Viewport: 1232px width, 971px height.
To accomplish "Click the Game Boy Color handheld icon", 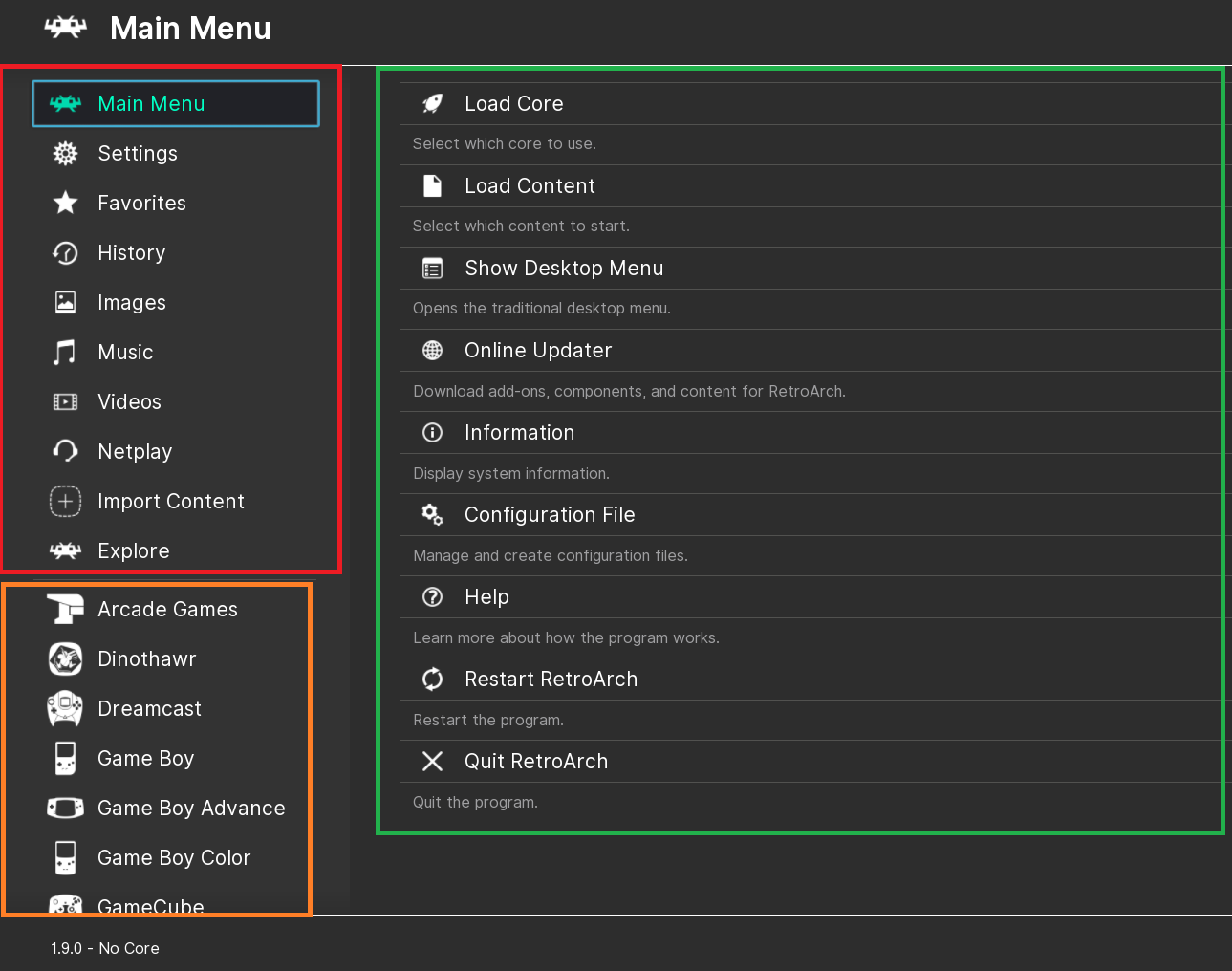I will coord(65,857).
